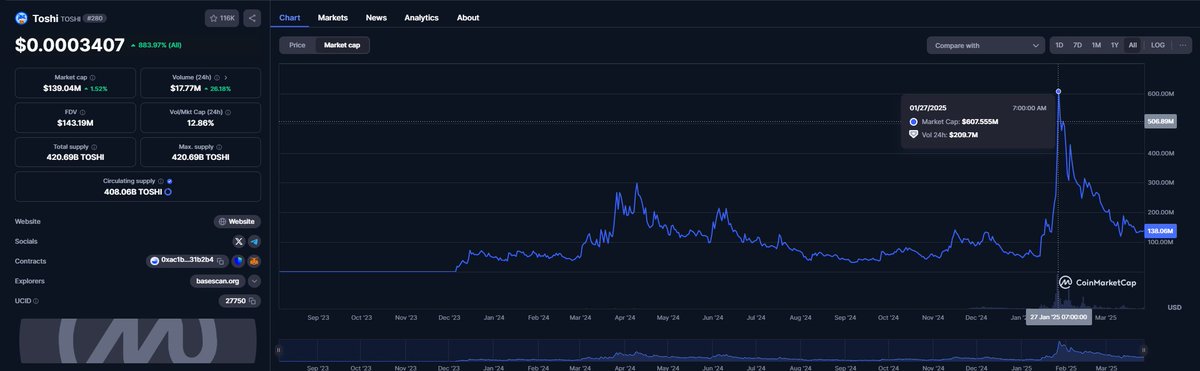The width and height of the screenshot is (1200, 371).
Task: Copy the UCID 27750 value
Action: point(253,301)
